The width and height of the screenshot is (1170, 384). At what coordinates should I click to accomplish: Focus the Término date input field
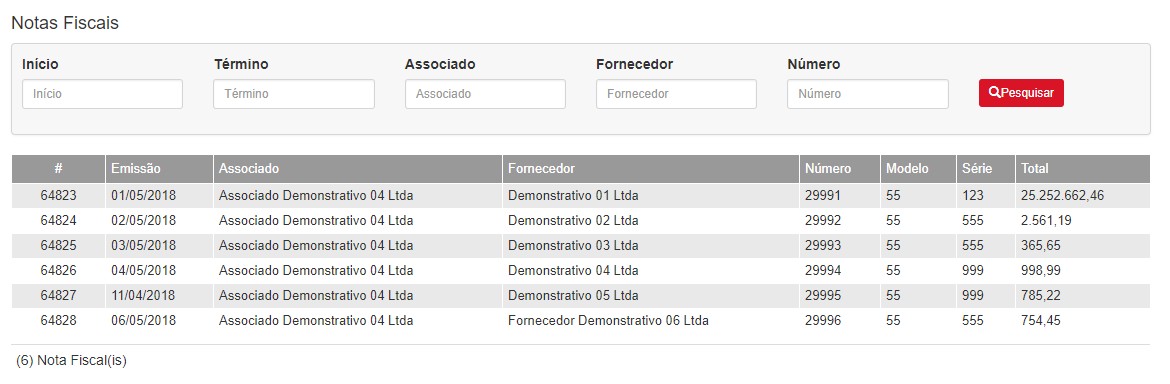point(294,94)
